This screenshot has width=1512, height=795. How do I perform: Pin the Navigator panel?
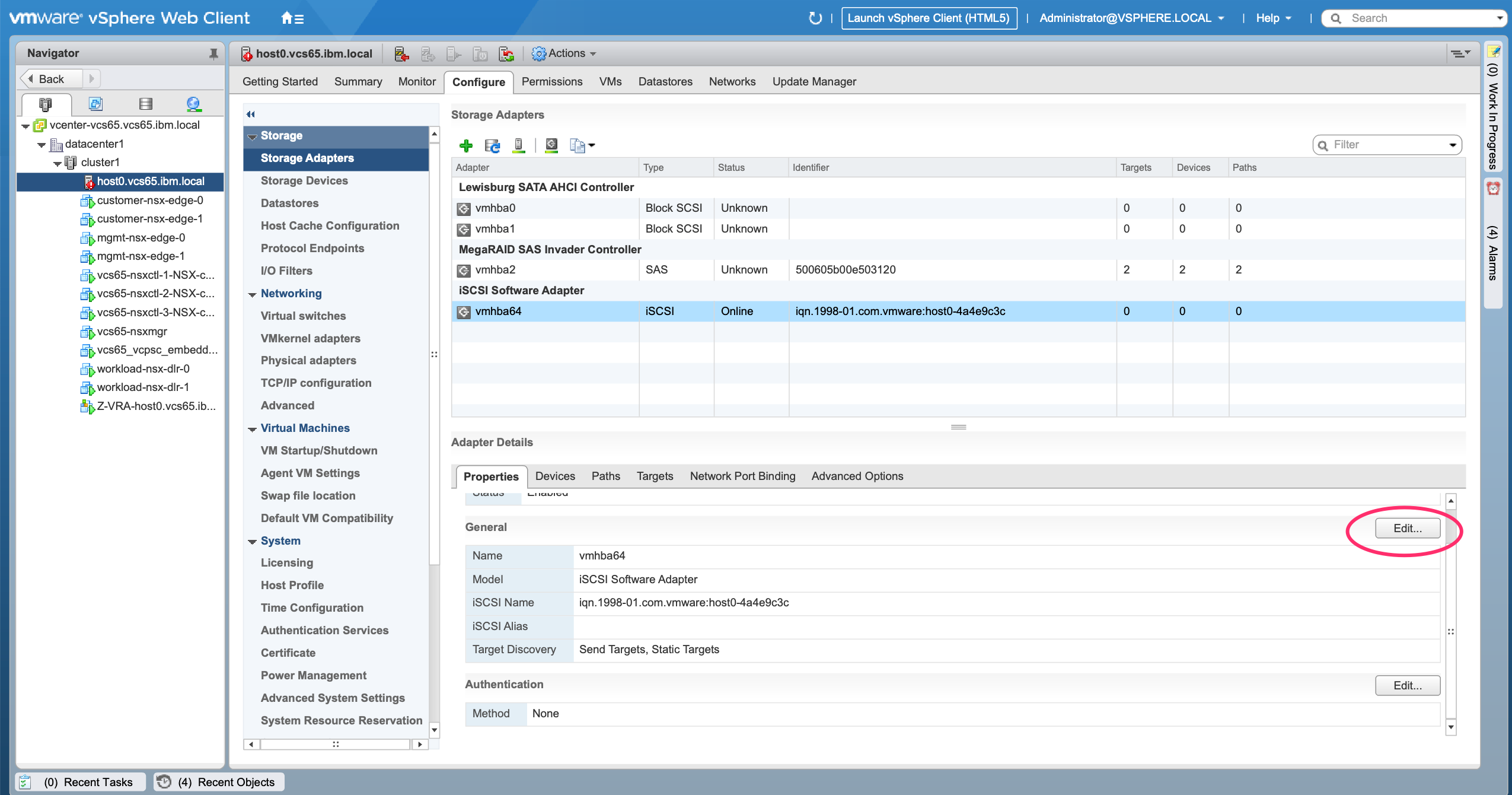[213, 54]
